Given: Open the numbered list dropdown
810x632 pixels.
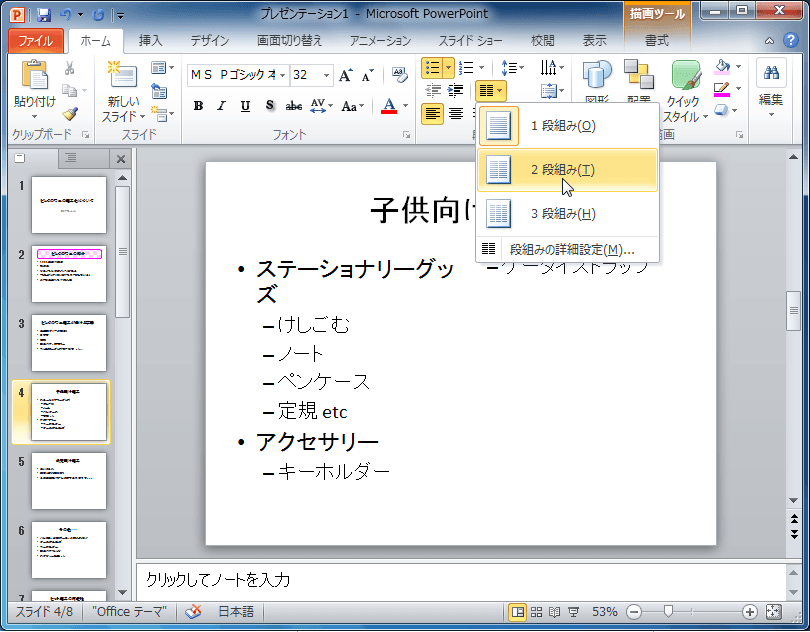Looking at the screenshot, I should tap(481, 68).
